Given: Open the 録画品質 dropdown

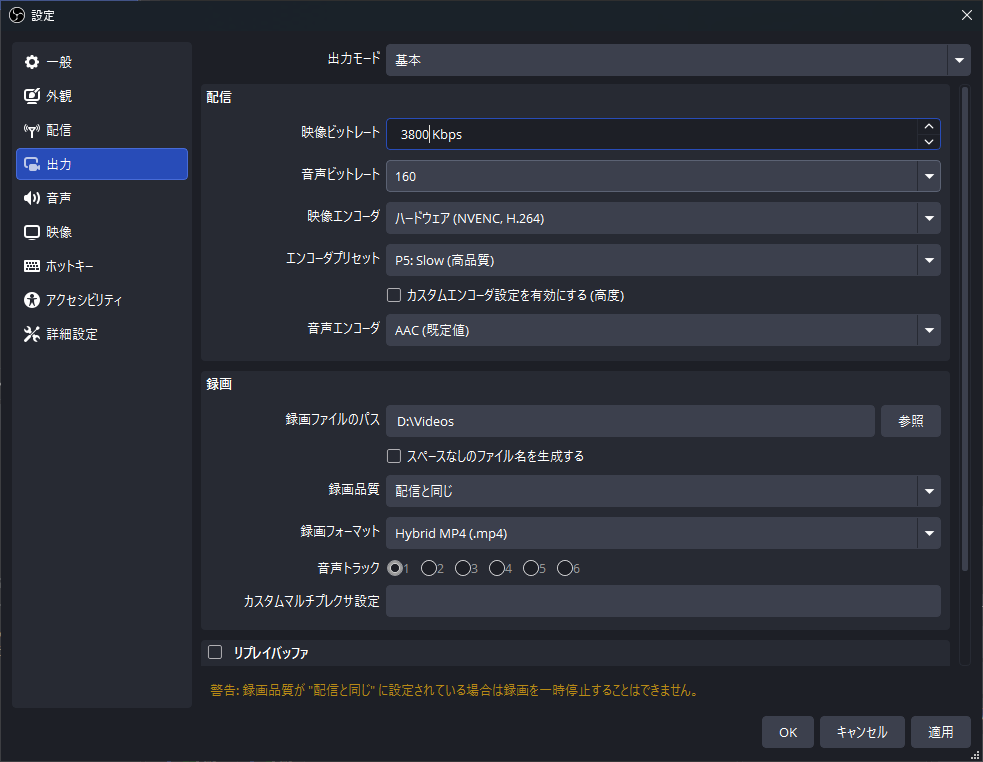Looking at the screenshot, I should pos(663,491).
